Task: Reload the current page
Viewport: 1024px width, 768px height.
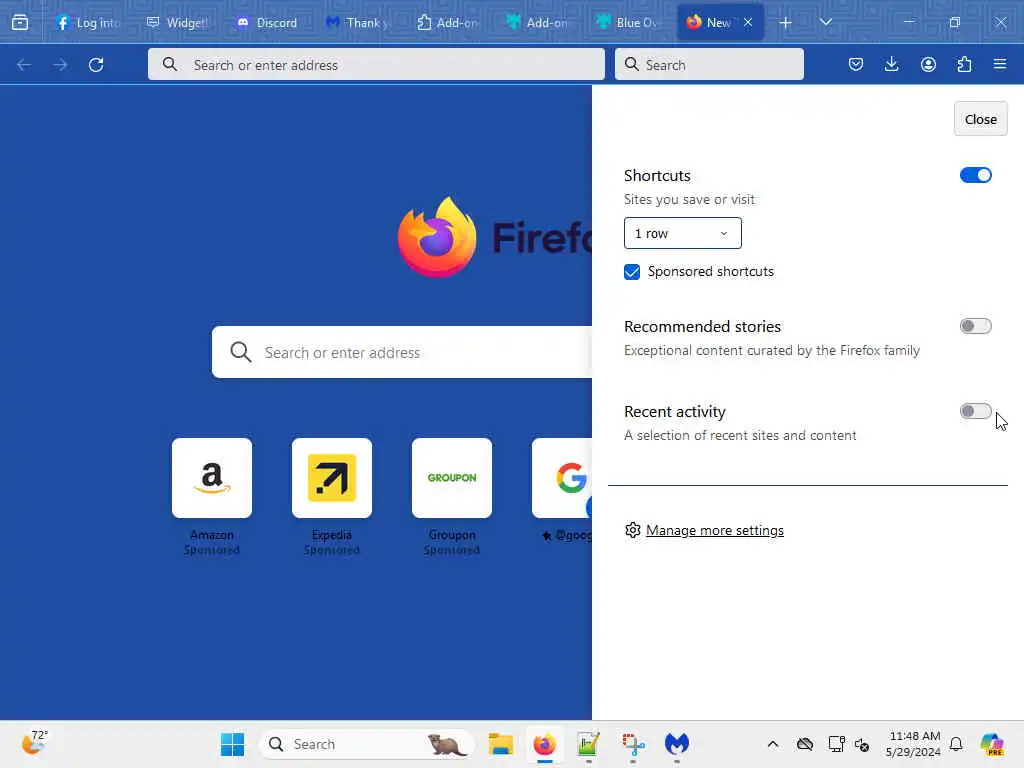Action: [x=96, y=65]
